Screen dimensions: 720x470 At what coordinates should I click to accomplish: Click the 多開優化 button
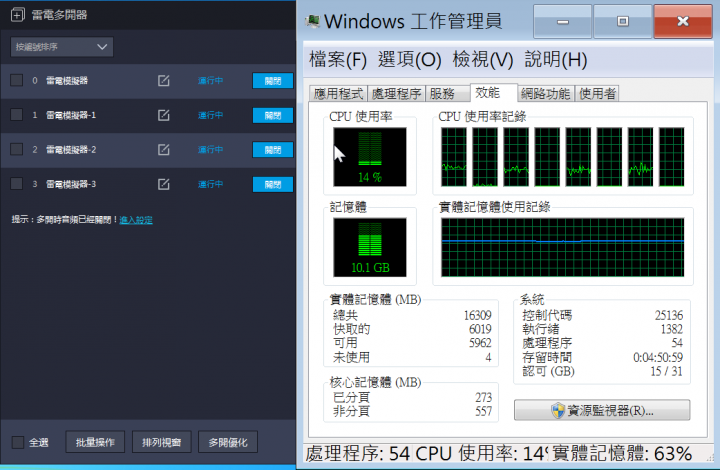click(x=228, y=442)
